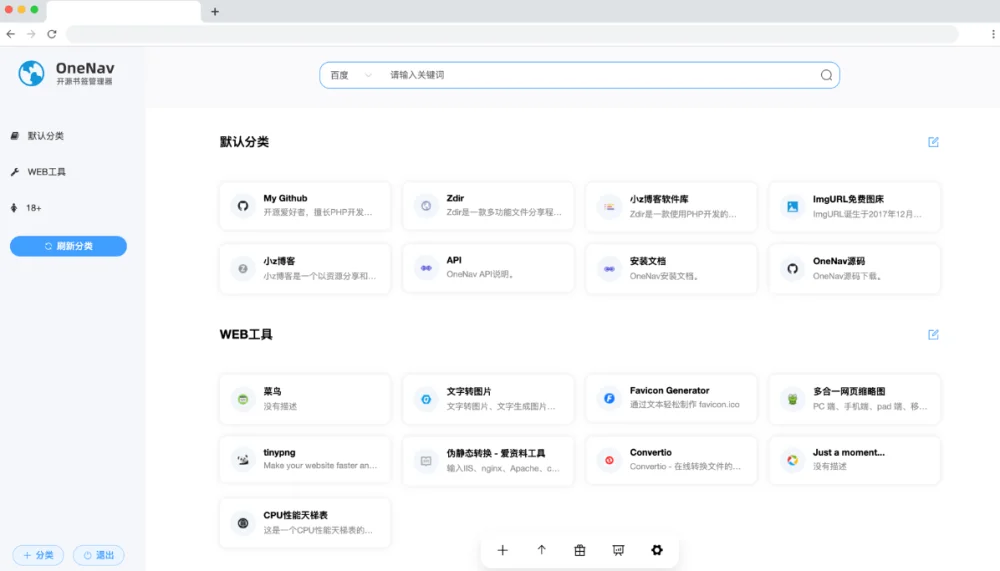Image resolution: width=1000 pixels, height=571 pixels.
Task: Open the Zdir link title
Action: 455,198
